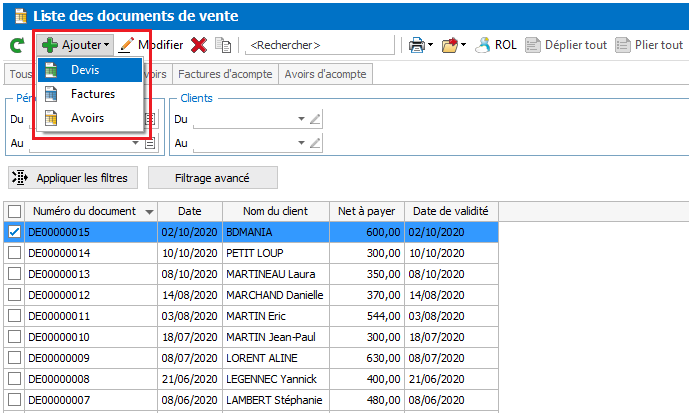The image size is (689, 413).
Task: Choose Factures in the Ajouter menu
Action: (92, 94)
